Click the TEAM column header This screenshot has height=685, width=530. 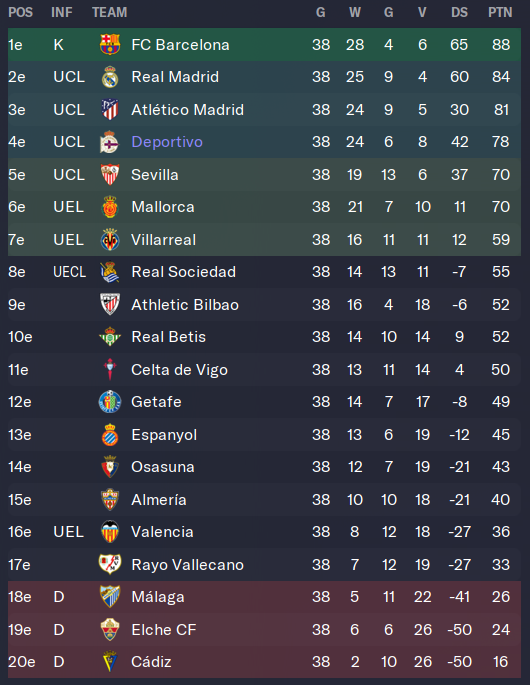pyautogui.click(x=109, y=12)
